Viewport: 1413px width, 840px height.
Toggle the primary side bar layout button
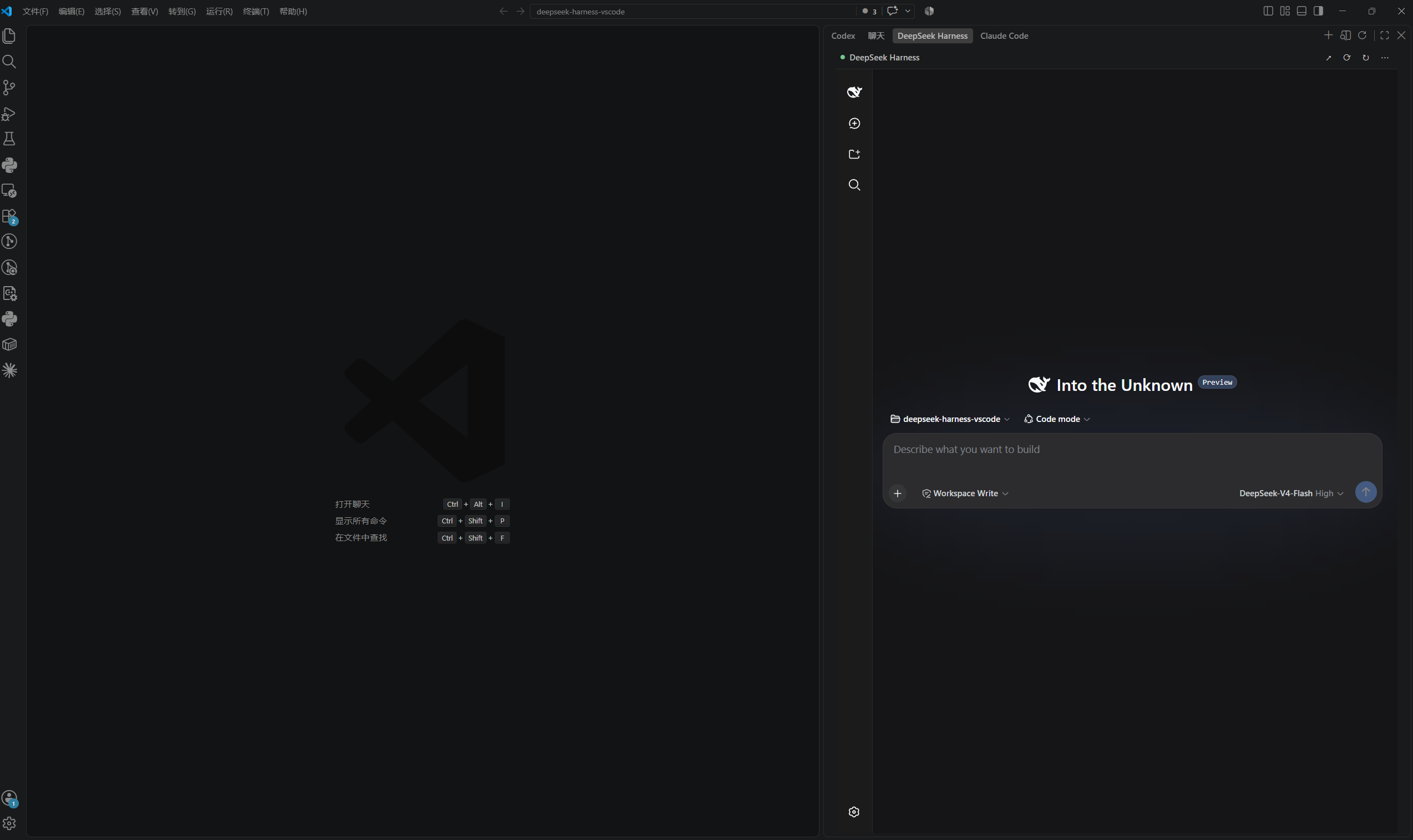(x=1268, y=11)
